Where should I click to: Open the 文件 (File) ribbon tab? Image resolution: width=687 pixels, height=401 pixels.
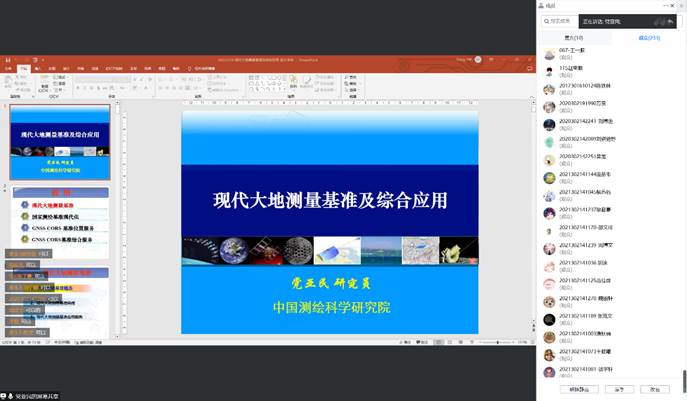(8, 68)
